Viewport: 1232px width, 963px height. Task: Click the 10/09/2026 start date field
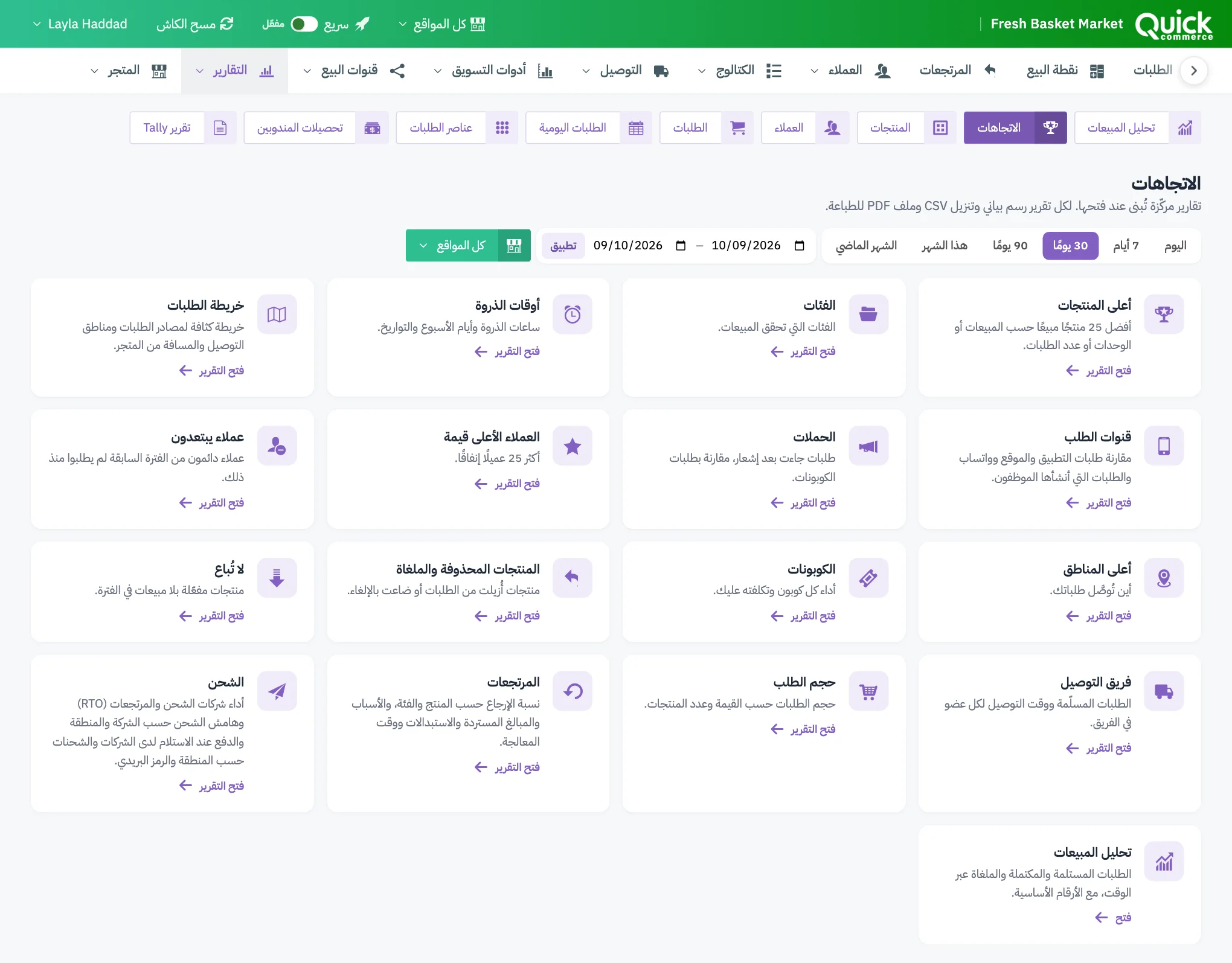coord(757,246)
